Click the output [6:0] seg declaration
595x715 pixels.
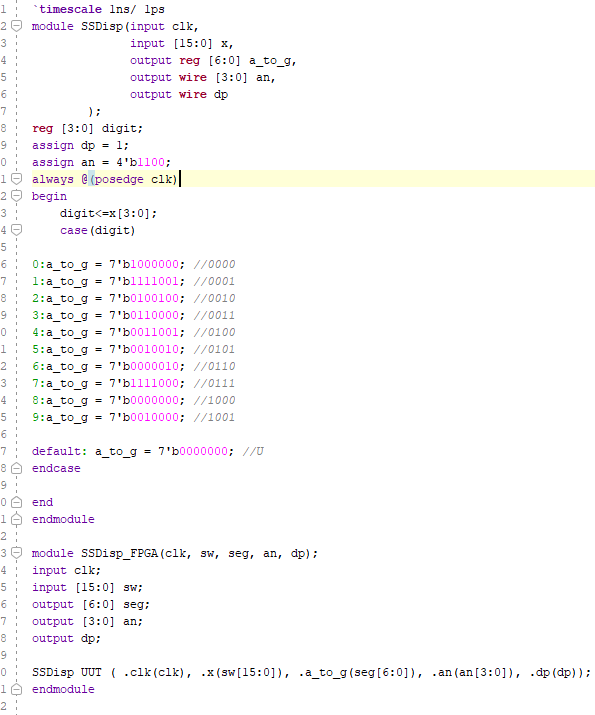tap(91, 605)
